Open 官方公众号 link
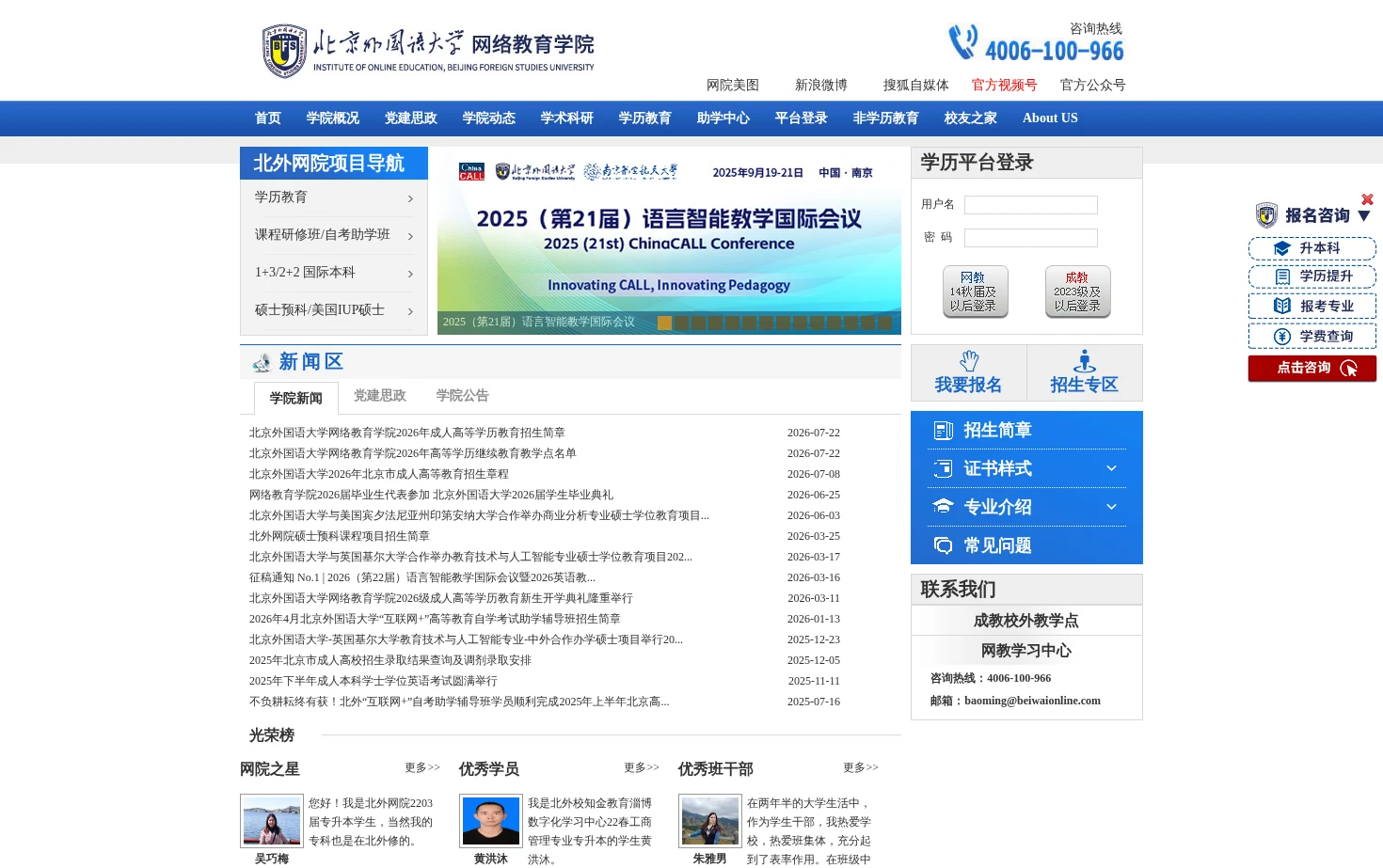The image size is (1383, 868). (x=1093, y=86)
